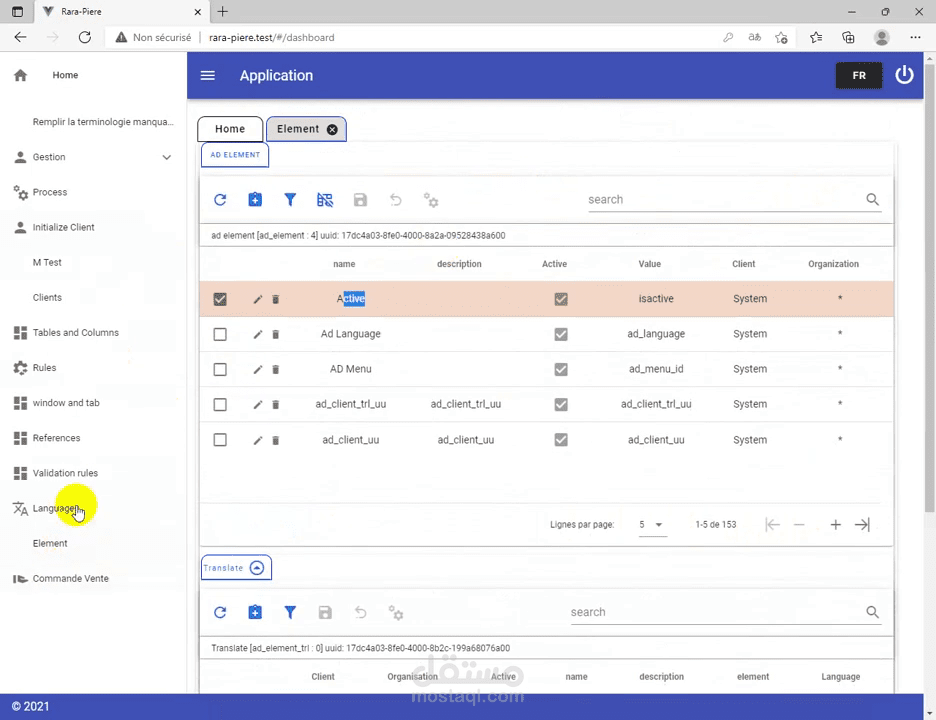The image size is (936, 720).
Task: Select the AD ELEMENT sub-tab
Action: click(235, 155)
